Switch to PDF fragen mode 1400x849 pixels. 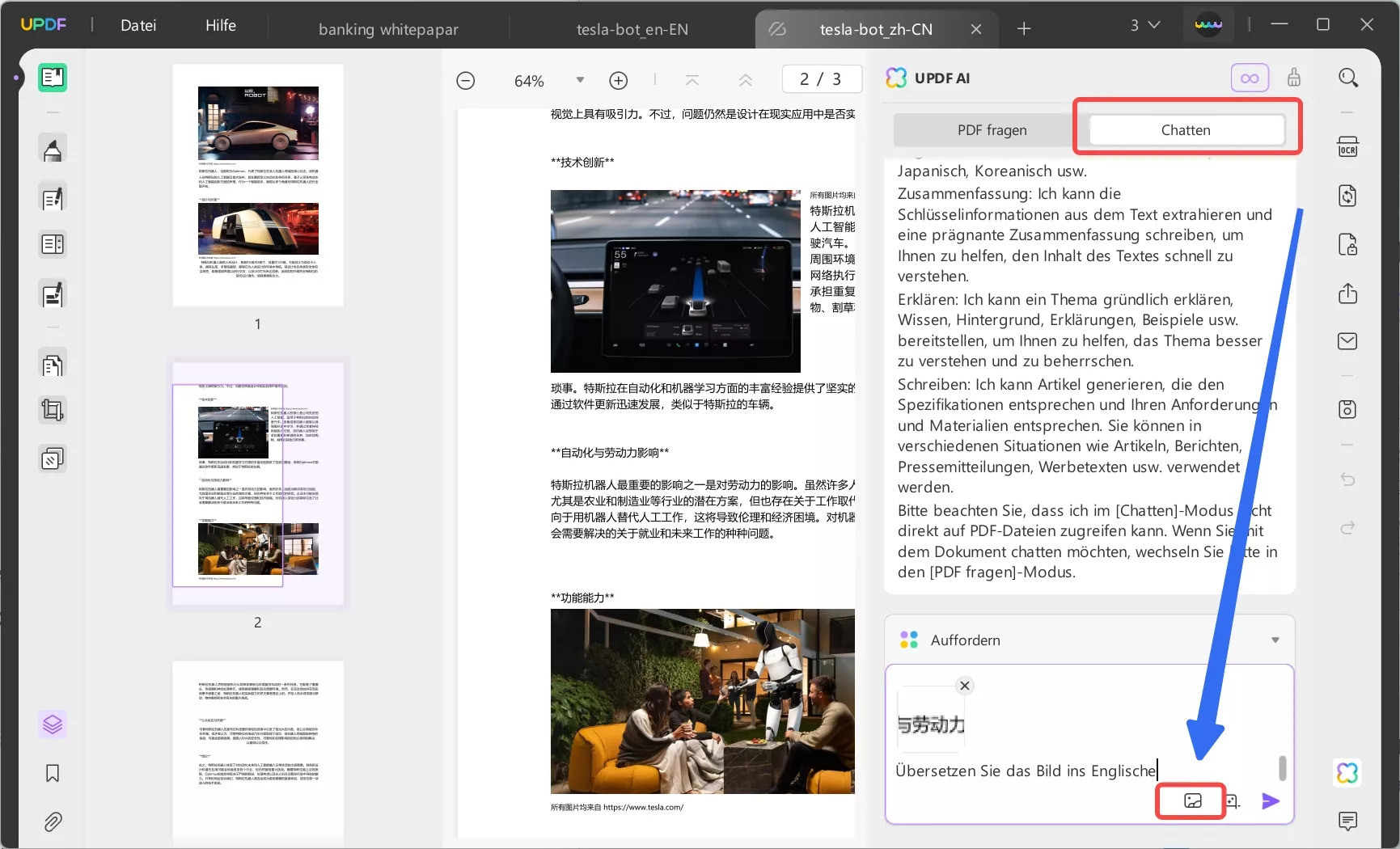pyautogui.click(x=992, y=129)
